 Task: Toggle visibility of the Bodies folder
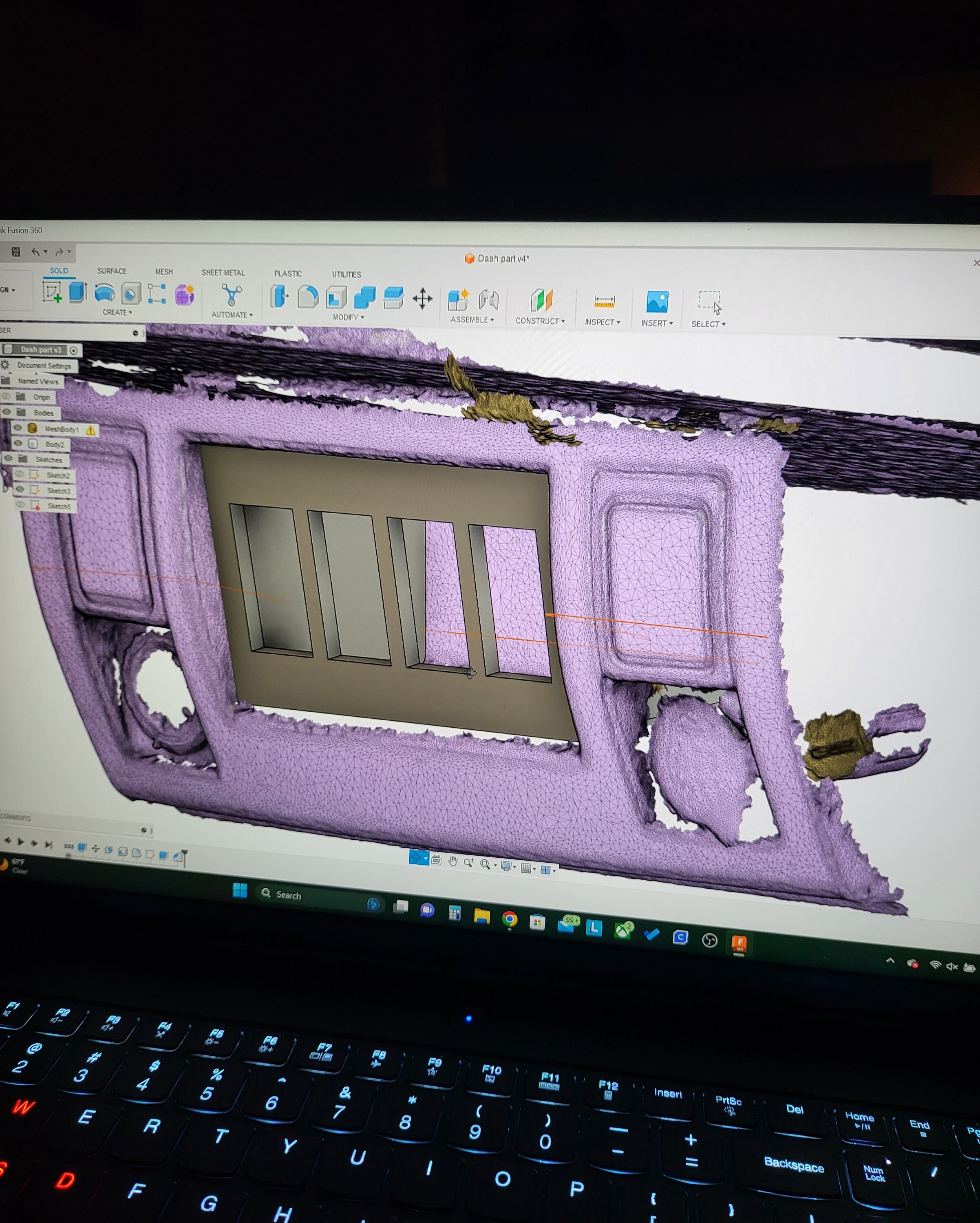[7, 412]
